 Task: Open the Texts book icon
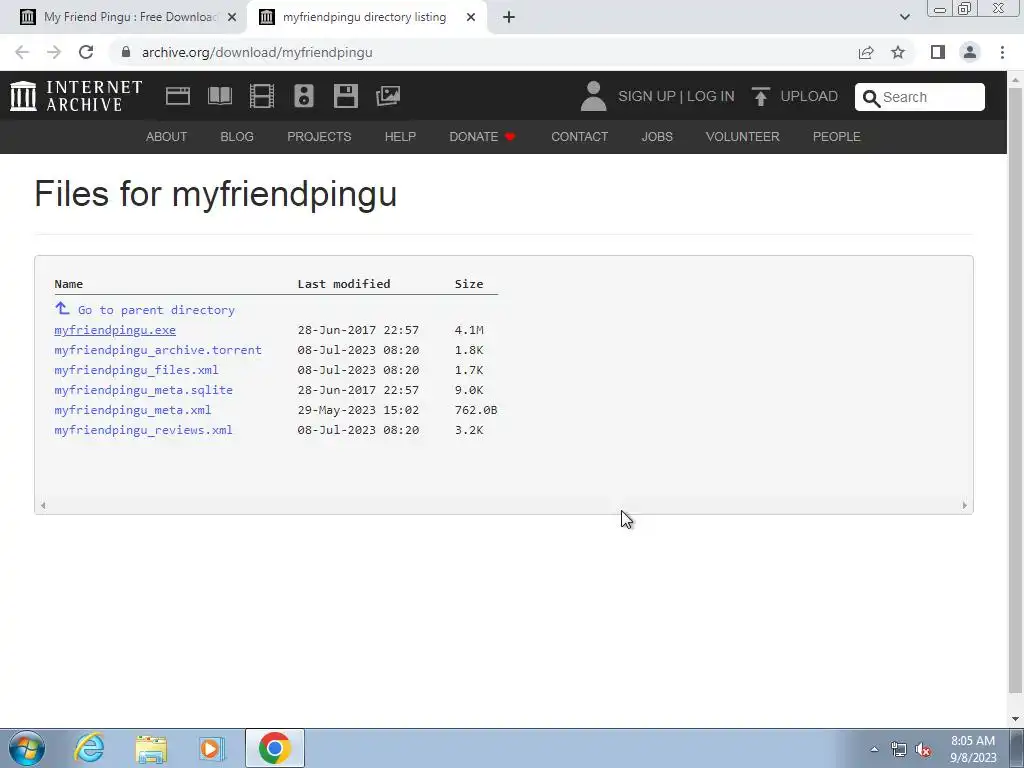tap(219, 96)
